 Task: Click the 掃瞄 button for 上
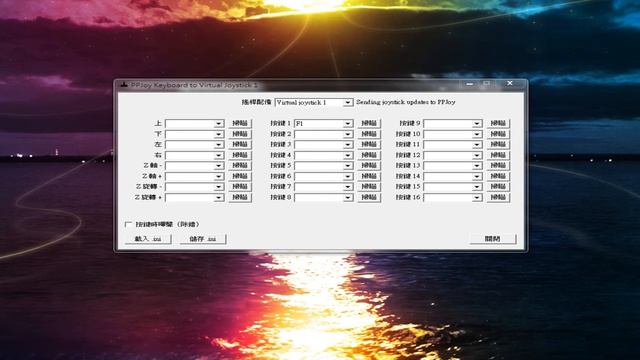[x=240, y=123]
